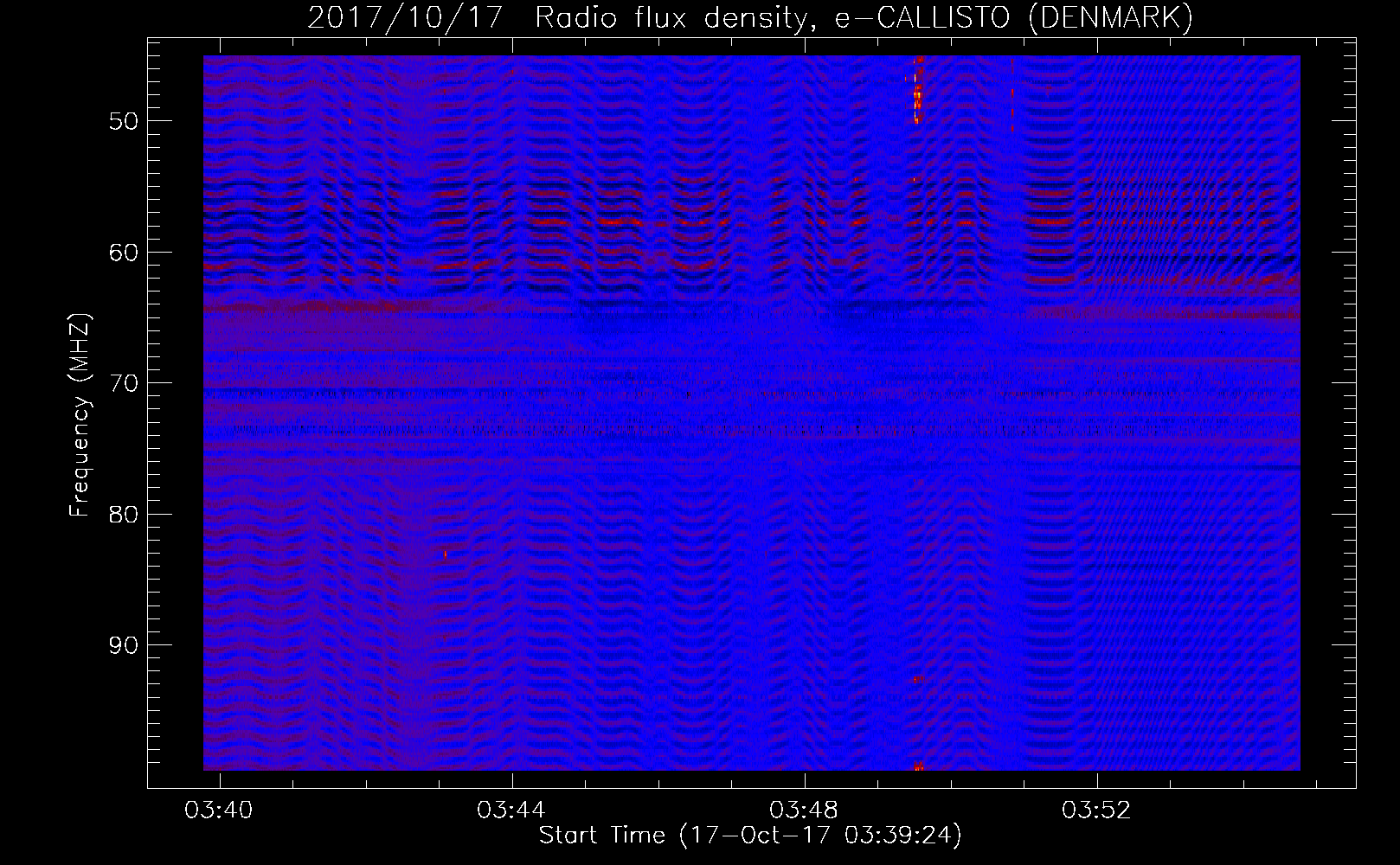Select the 03:48 time tick label
1400x865 pixels.
click(805, 811)
